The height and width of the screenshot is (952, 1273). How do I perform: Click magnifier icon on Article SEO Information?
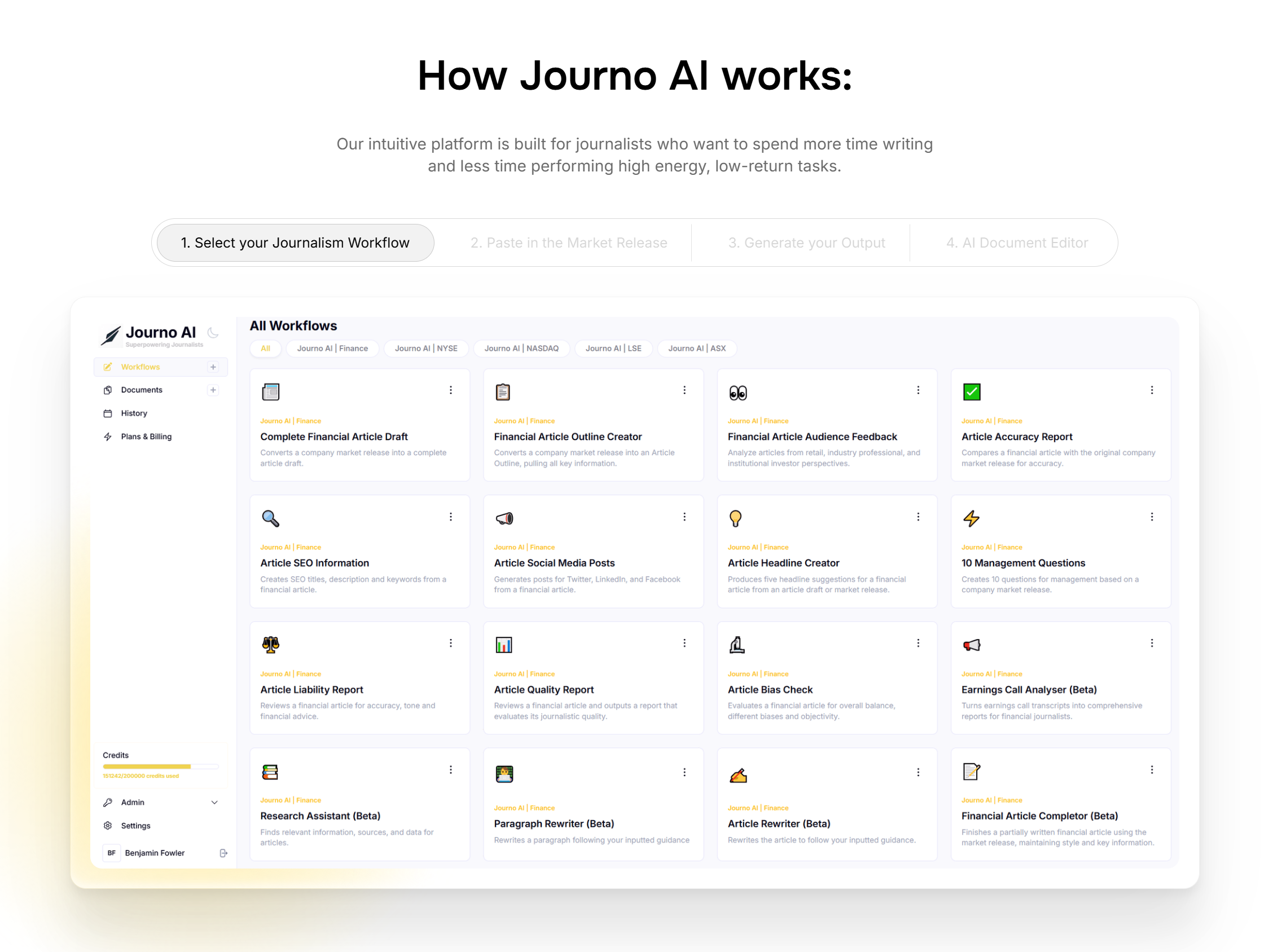(x=270, y=519)
